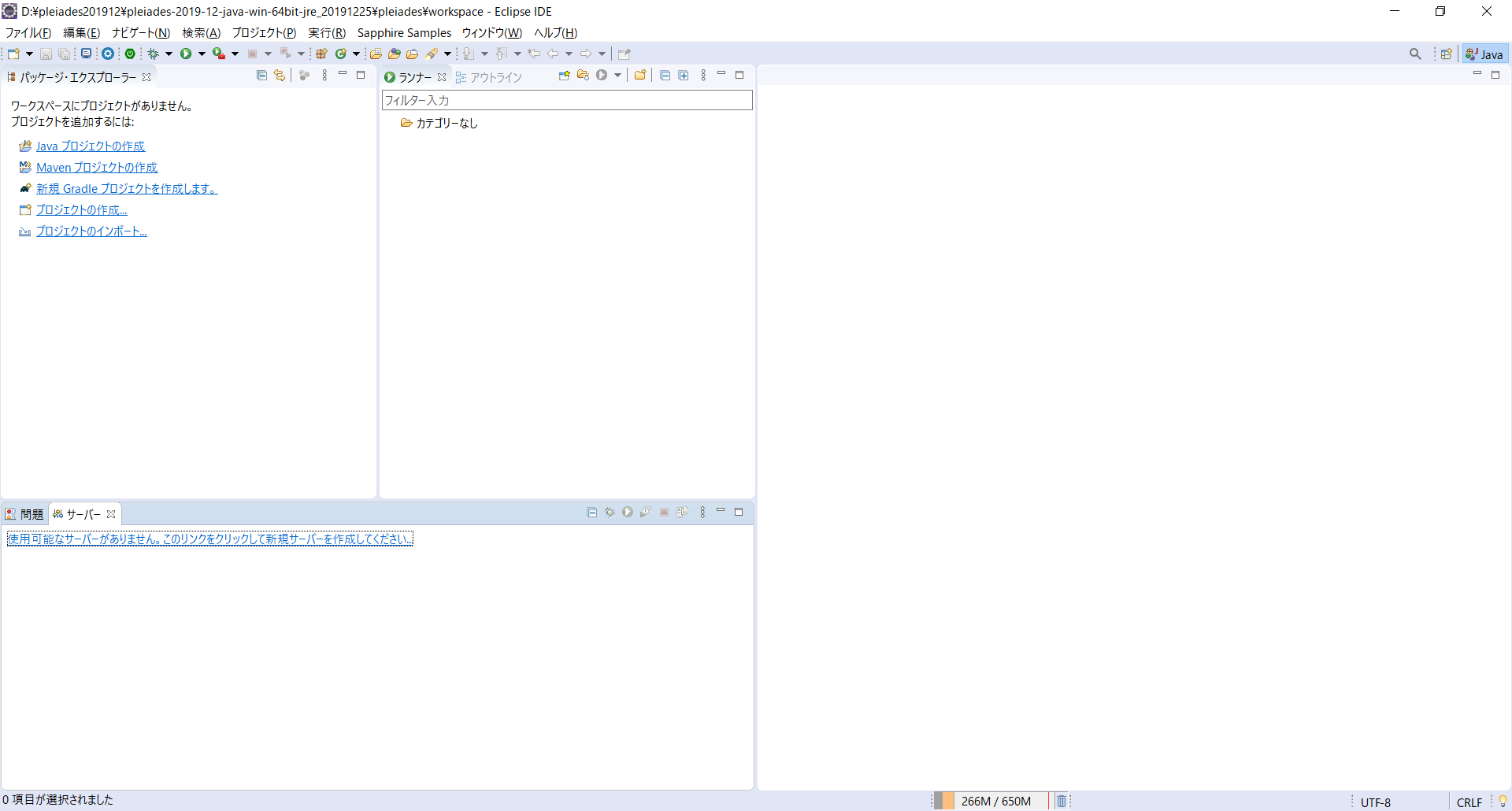
Task: Switch to the 問題 tab
Action: [x=24, y=514]
